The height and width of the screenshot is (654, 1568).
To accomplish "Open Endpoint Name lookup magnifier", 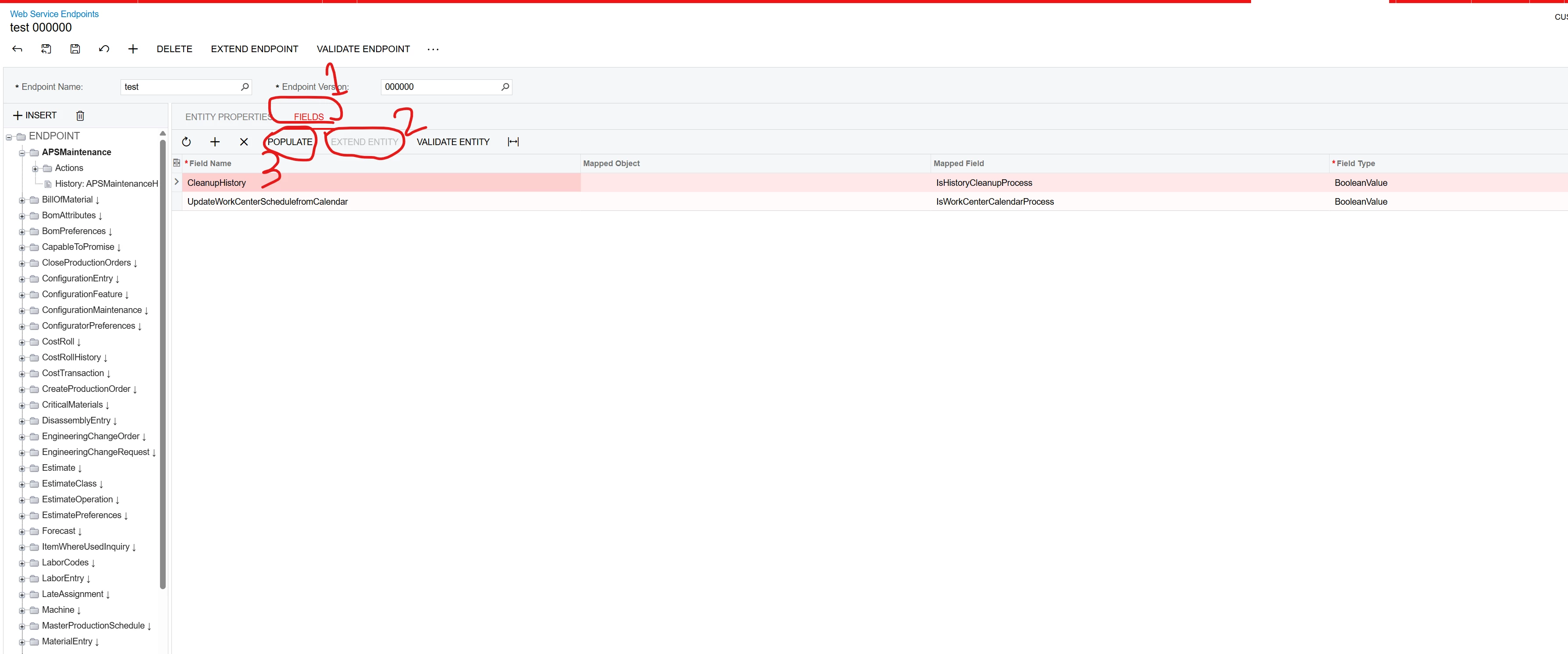I will coord(245,87).
